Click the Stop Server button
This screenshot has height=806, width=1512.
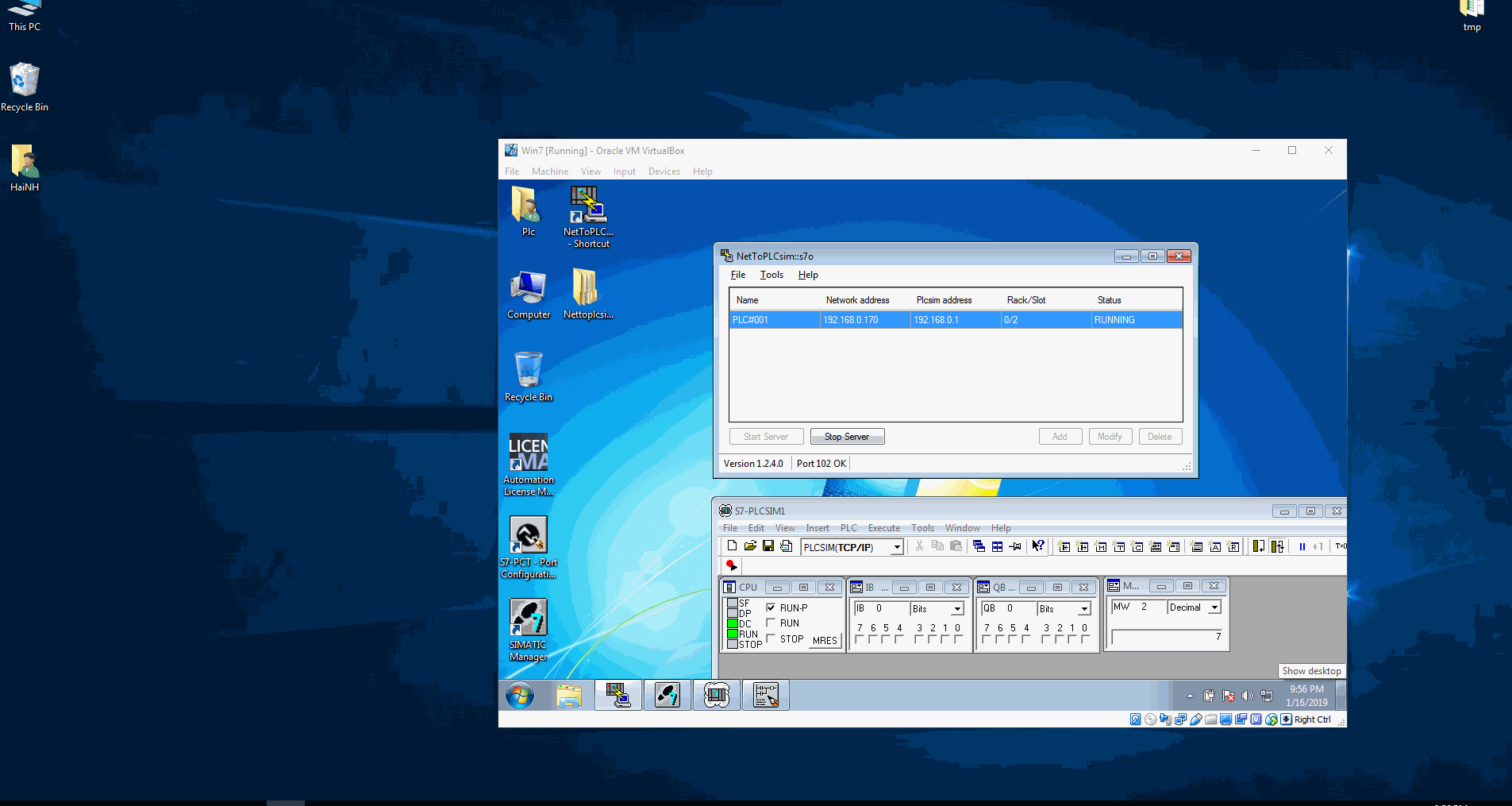pyautogui.click(x=847, y=437)
